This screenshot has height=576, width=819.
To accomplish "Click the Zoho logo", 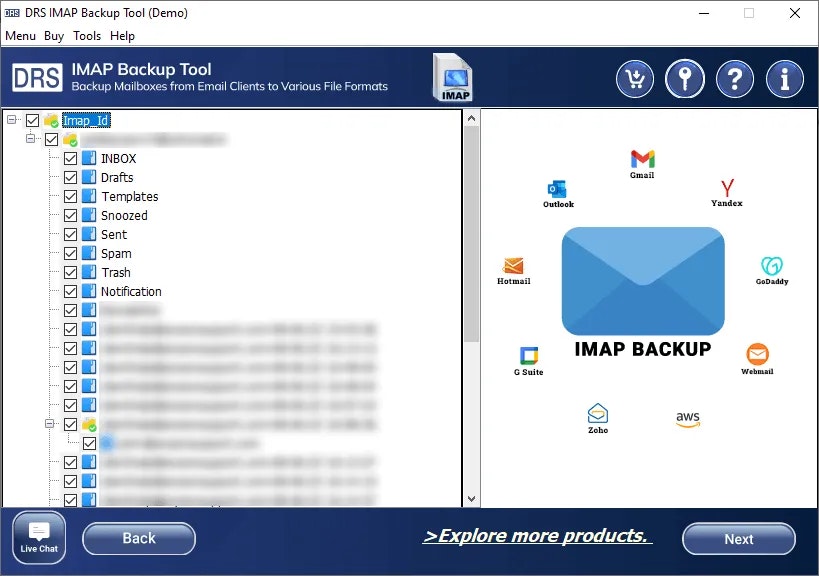I will pyautogui.click(x=598, y=418).
